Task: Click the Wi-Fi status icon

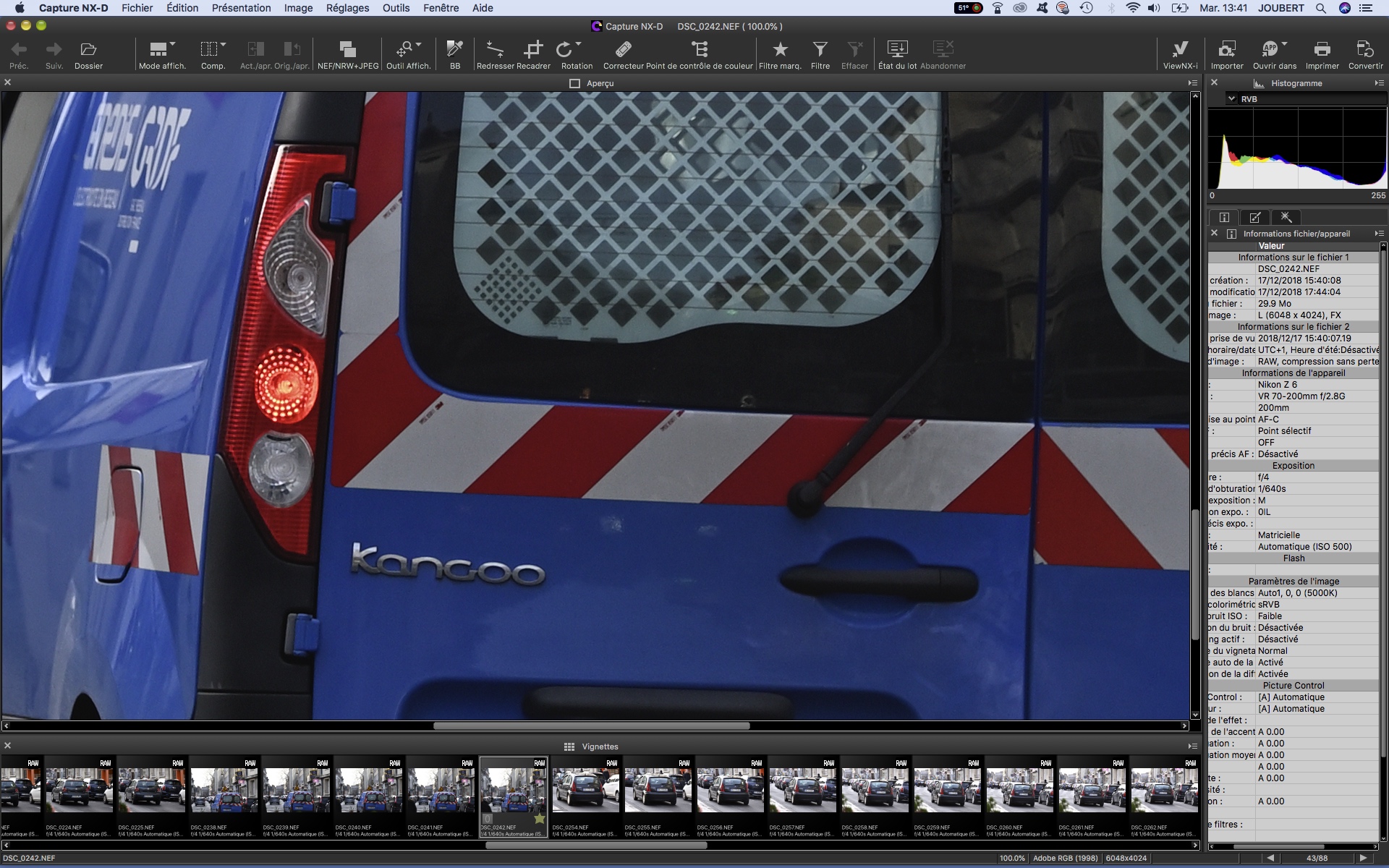Action: [x=1133, y=8]
